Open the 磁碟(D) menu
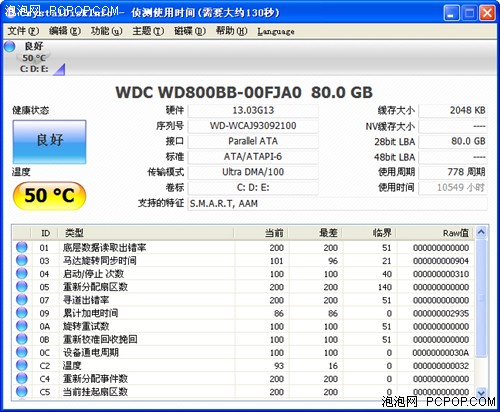 pos(190,31)
